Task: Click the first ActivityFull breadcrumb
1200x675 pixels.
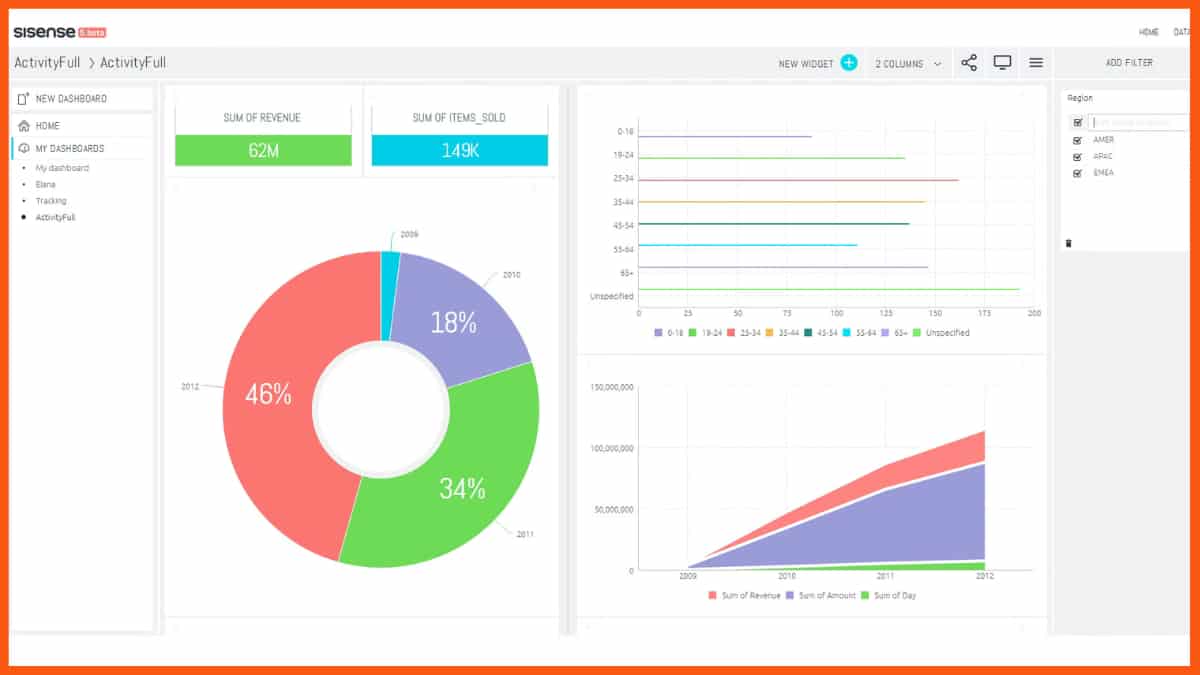Action: pos(47,63)
